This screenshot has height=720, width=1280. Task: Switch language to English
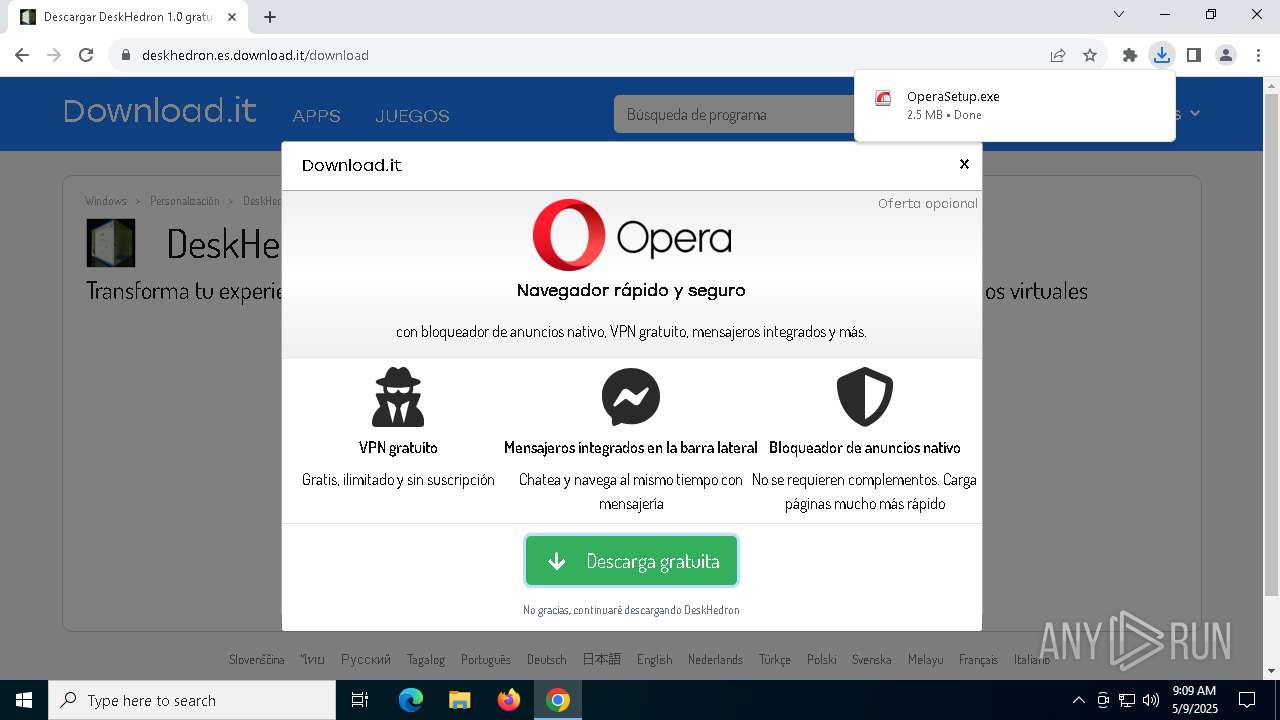(x=654, y=659)
